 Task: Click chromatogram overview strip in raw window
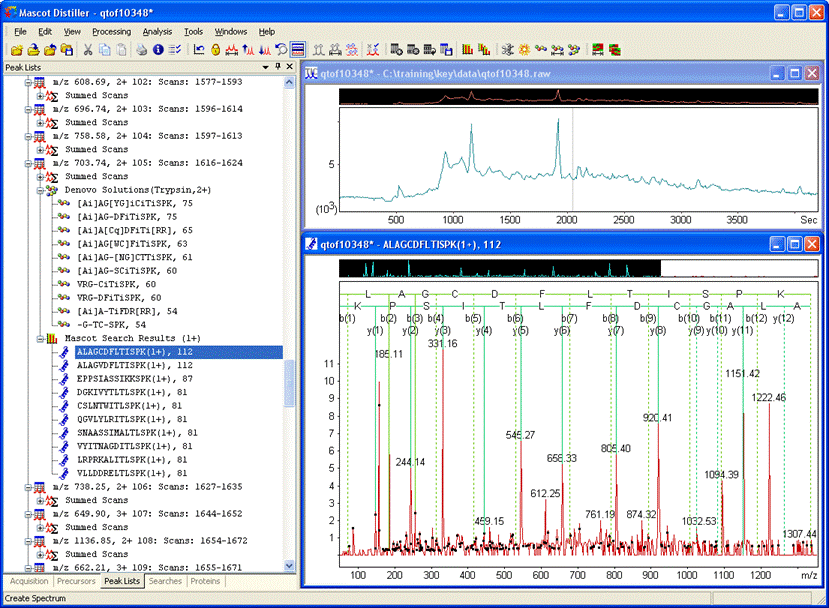[578, 96]
